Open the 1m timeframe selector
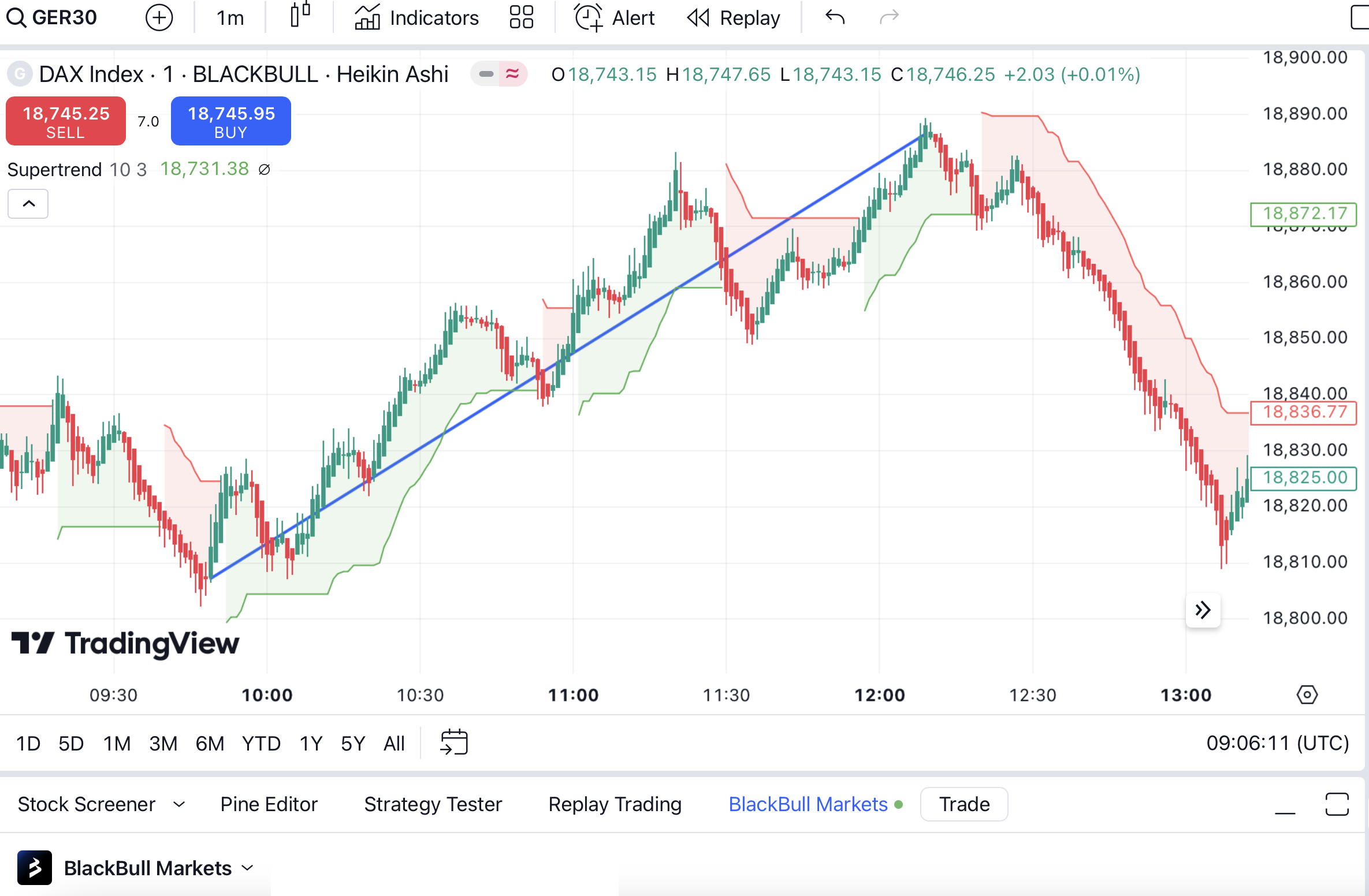Screen dimensions: 1369x896 (x=230, y=18)
